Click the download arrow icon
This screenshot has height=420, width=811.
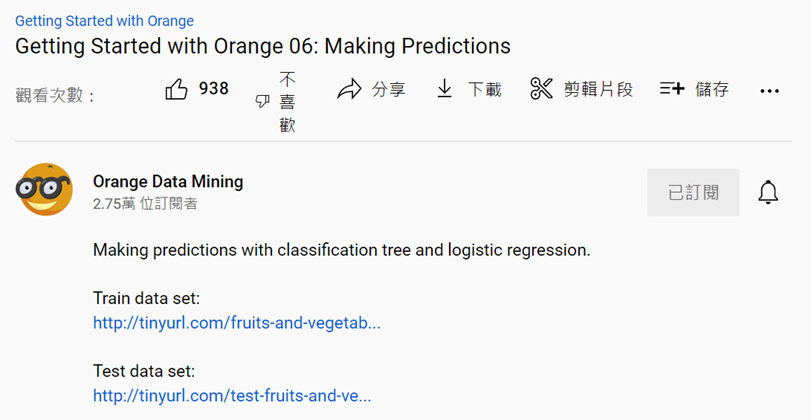point(445,90)
